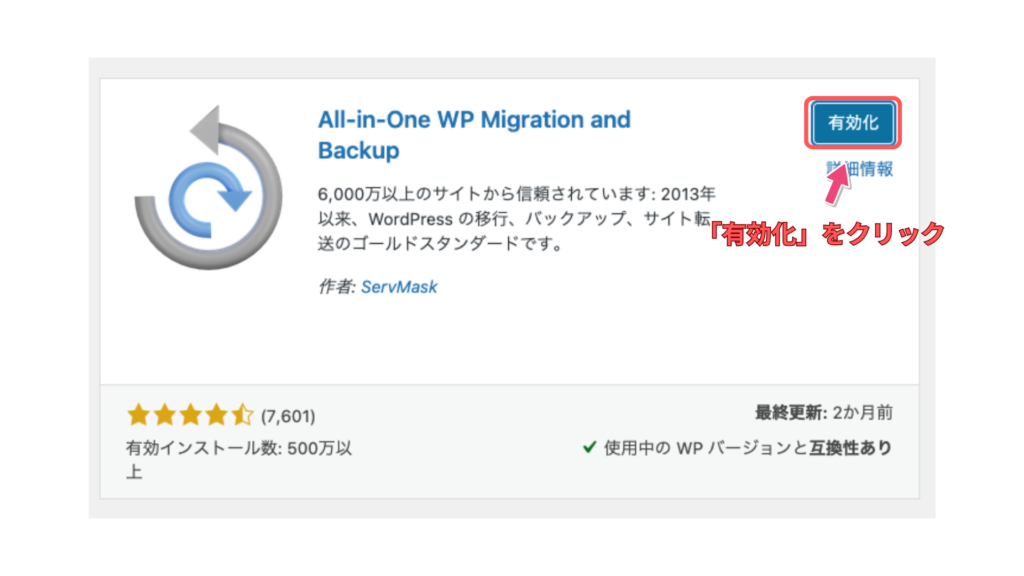Viewport: 1024px width, 576px height.
Task: Click the fourth gold rating star
Action: pyautogui.click(x=216, y=415)
